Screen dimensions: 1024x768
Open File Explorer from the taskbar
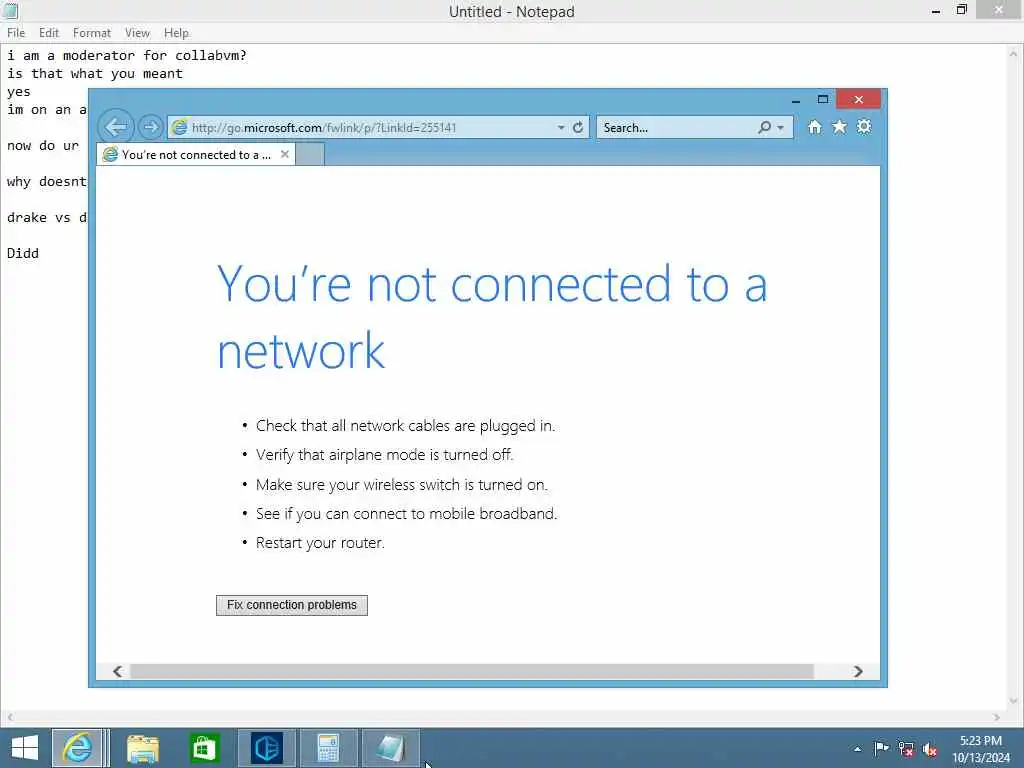[x=143, y=748]
